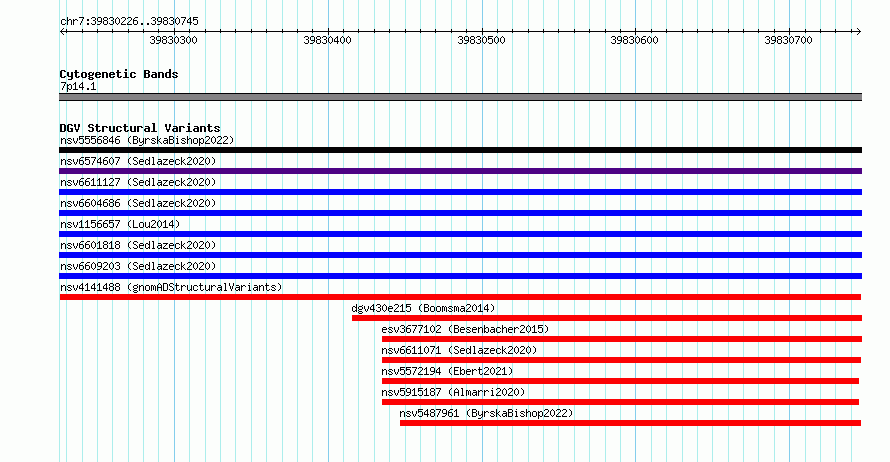Image resolution: width=890 pixels, height=462 pixels.
Task: Click the left arrow of the ruler
Action: [62, 32]
